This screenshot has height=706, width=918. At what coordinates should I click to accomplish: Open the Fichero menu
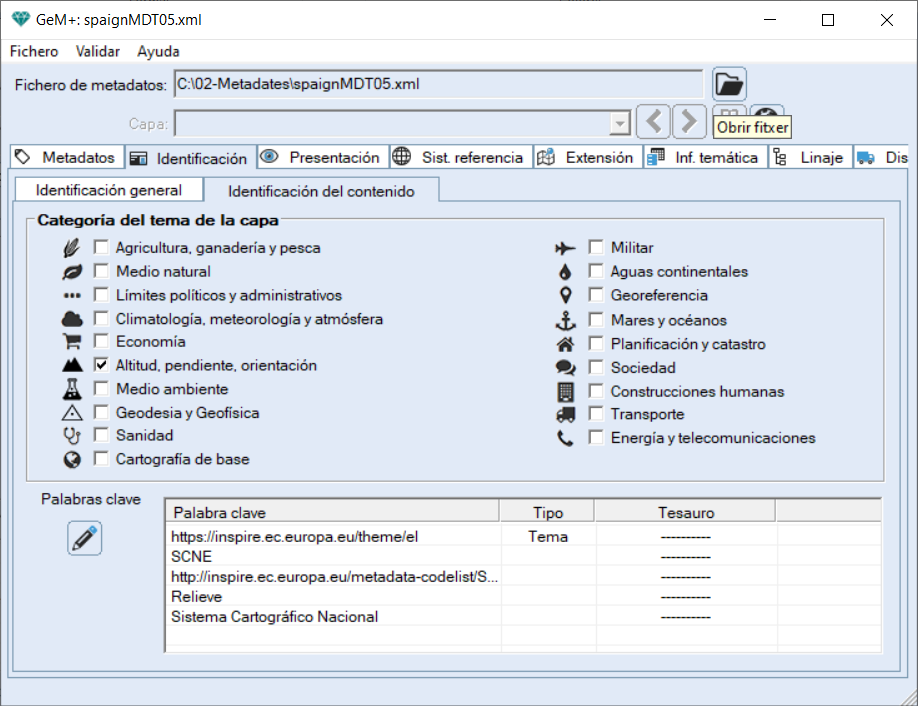[34, 51]
